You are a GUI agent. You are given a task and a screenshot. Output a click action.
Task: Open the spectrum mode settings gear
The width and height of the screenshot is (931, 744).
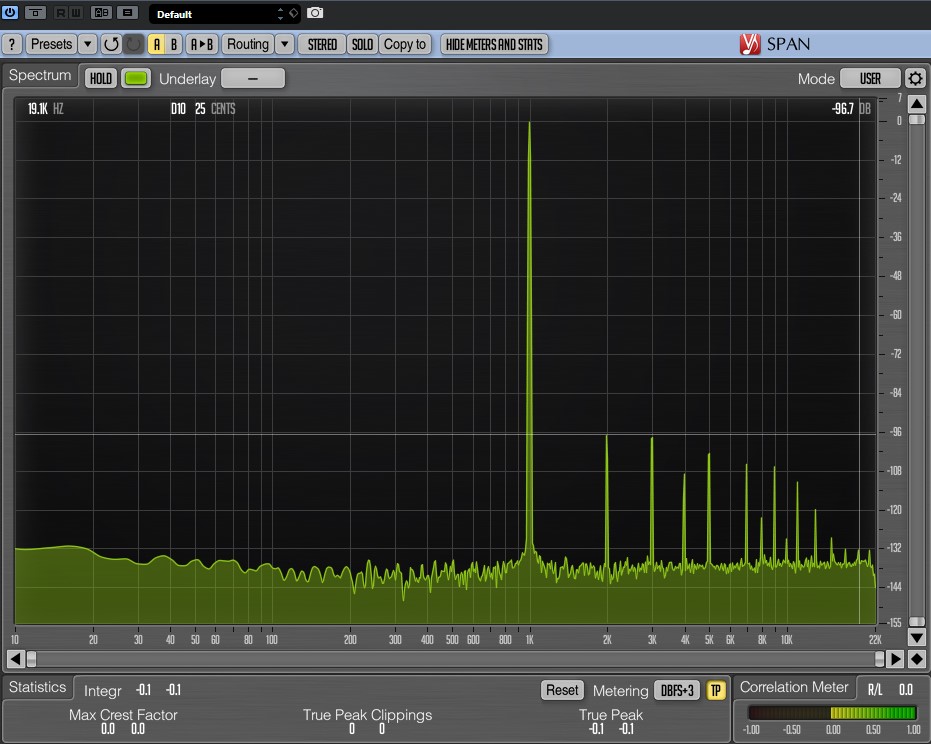pyautogui.click(x=915, y=78)
